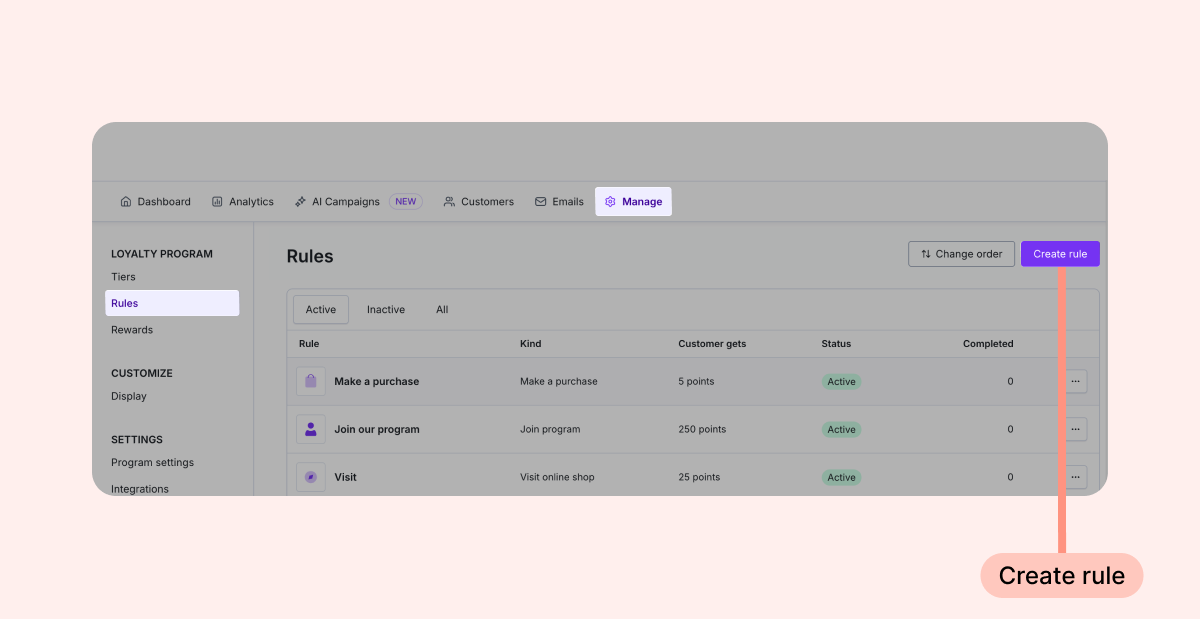Open Analytics from the chart icon tab
This screenshot has width=1200, height=619.
click(242, 201)
